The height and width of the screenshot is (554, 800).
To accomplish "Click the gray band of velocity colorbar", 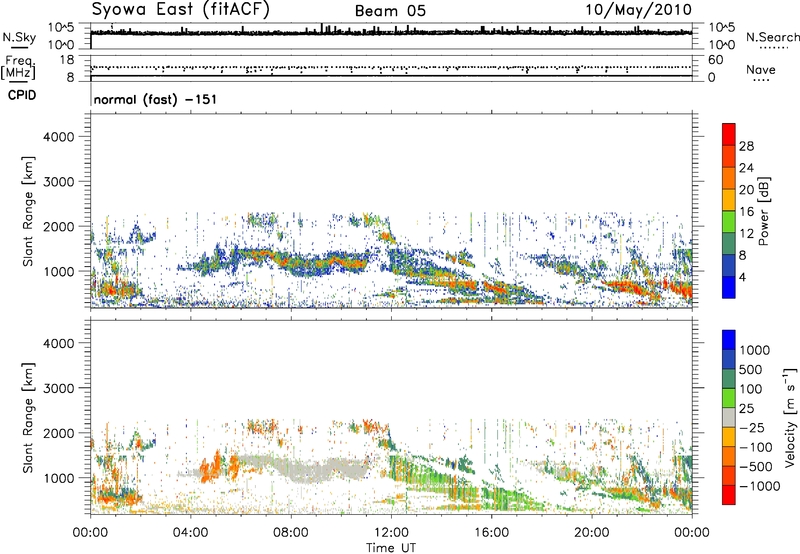I will click(729, 417).
